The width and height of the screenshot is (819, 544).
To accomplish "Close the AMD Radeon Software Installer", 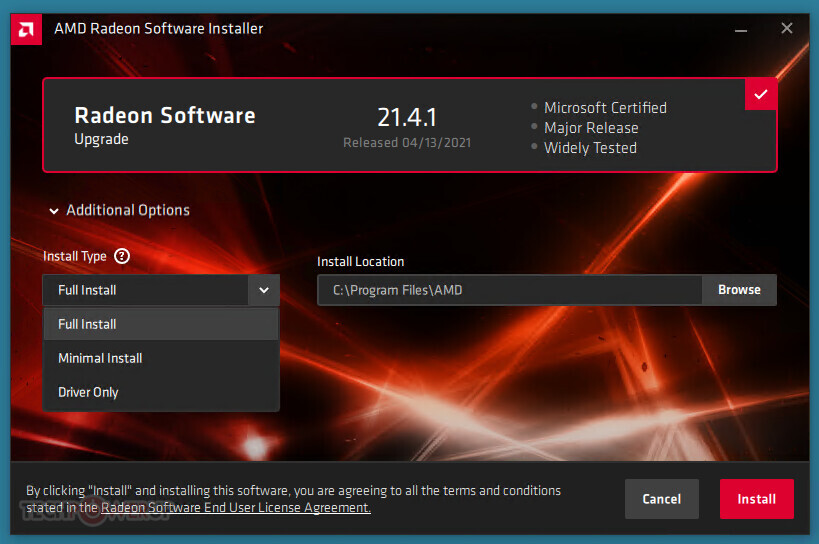I will [787, 28].
